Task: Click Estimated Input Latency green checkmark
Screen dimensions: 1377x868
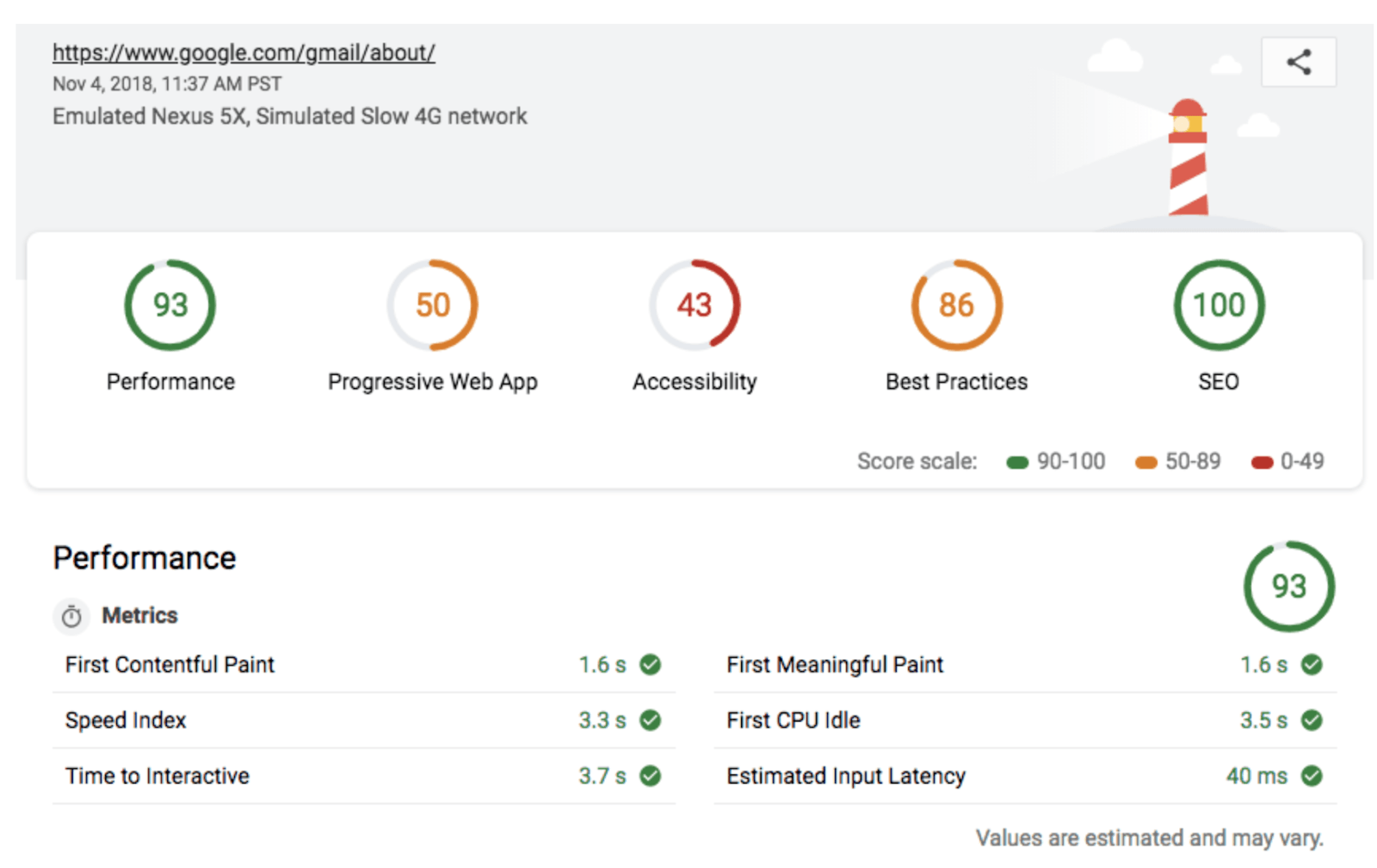Action: [1312, 776]
